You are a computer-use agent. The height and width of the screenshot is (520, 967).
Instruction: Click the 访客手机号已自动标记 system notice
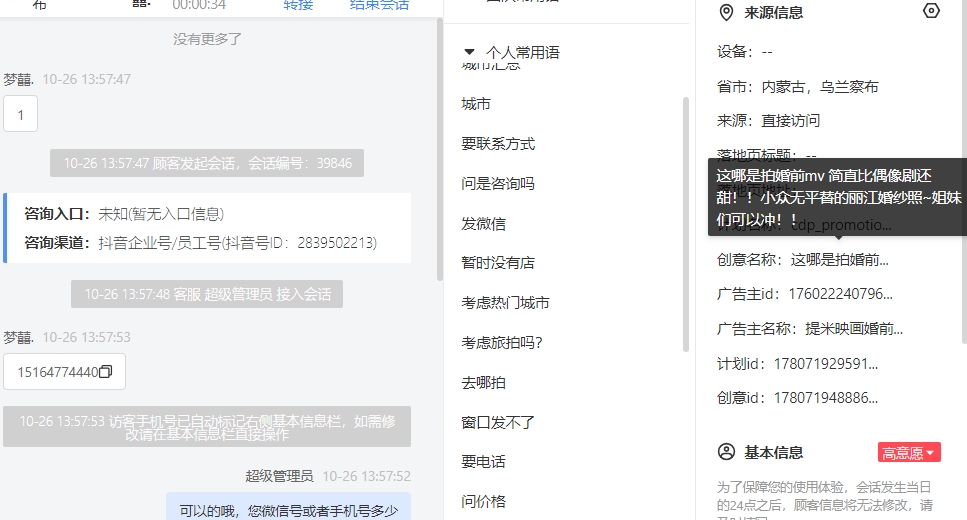pyautogui.click(x=207, y=427)
